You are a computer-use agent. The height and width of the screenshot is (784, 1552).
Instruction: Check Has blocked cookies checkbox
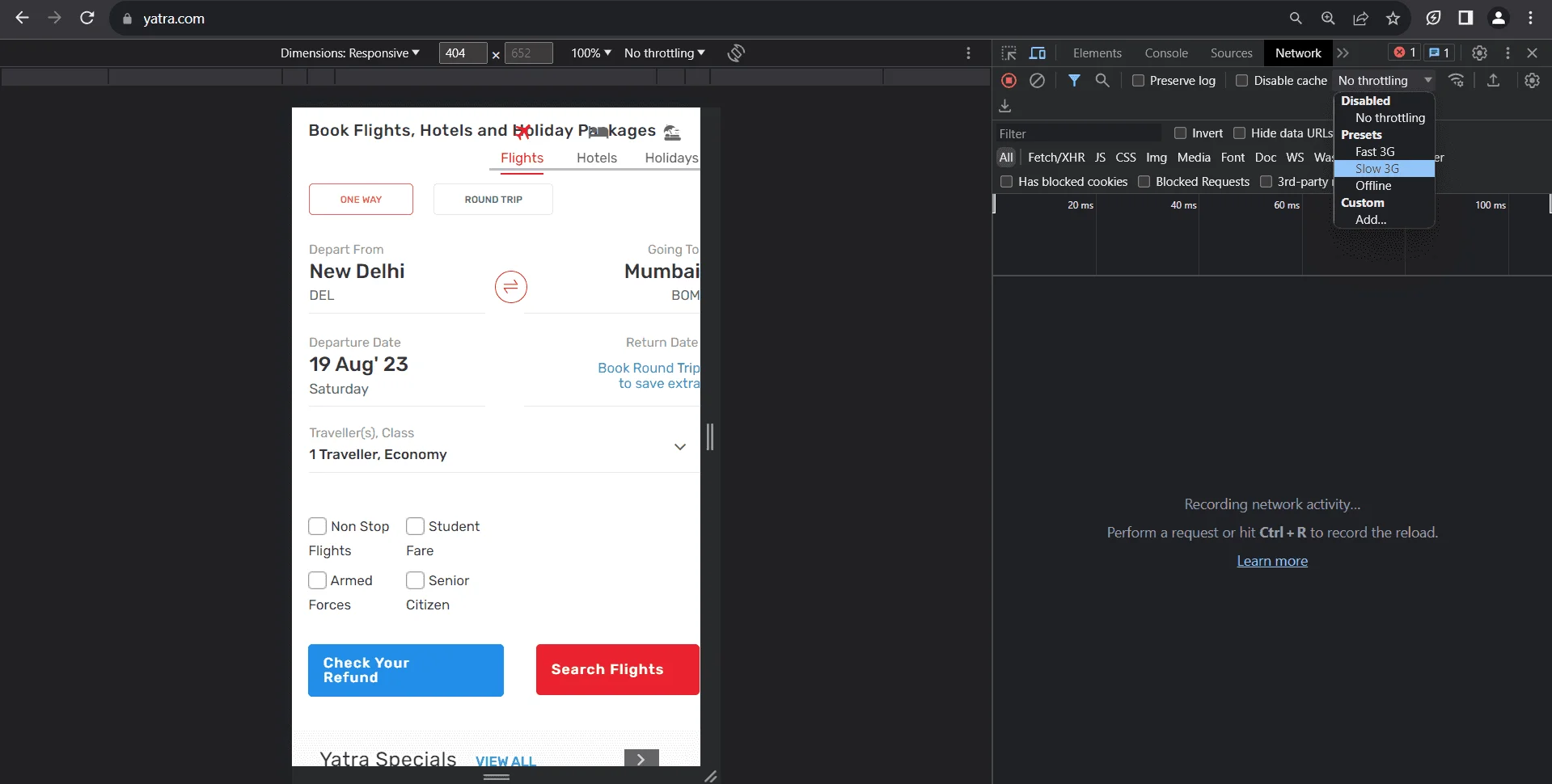[x=1006, y=182]
